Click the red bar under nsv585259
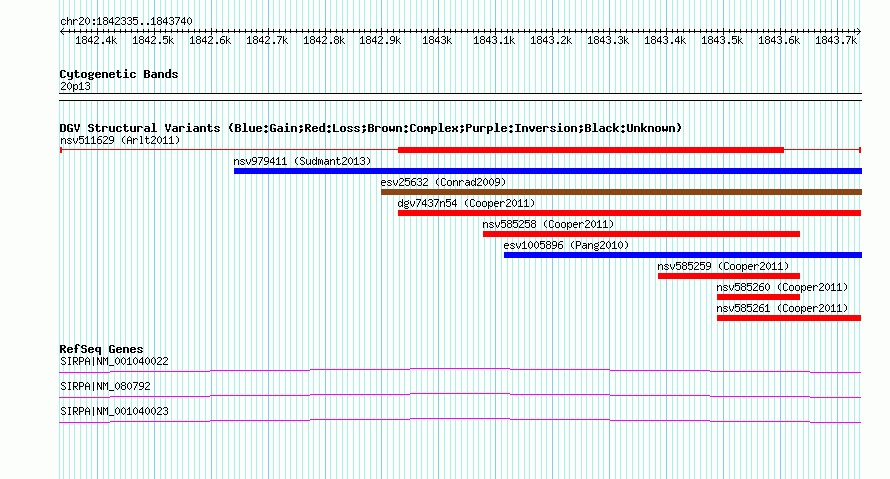The width and height of the screenshot is (890, 479). click(x=729, y=276)
